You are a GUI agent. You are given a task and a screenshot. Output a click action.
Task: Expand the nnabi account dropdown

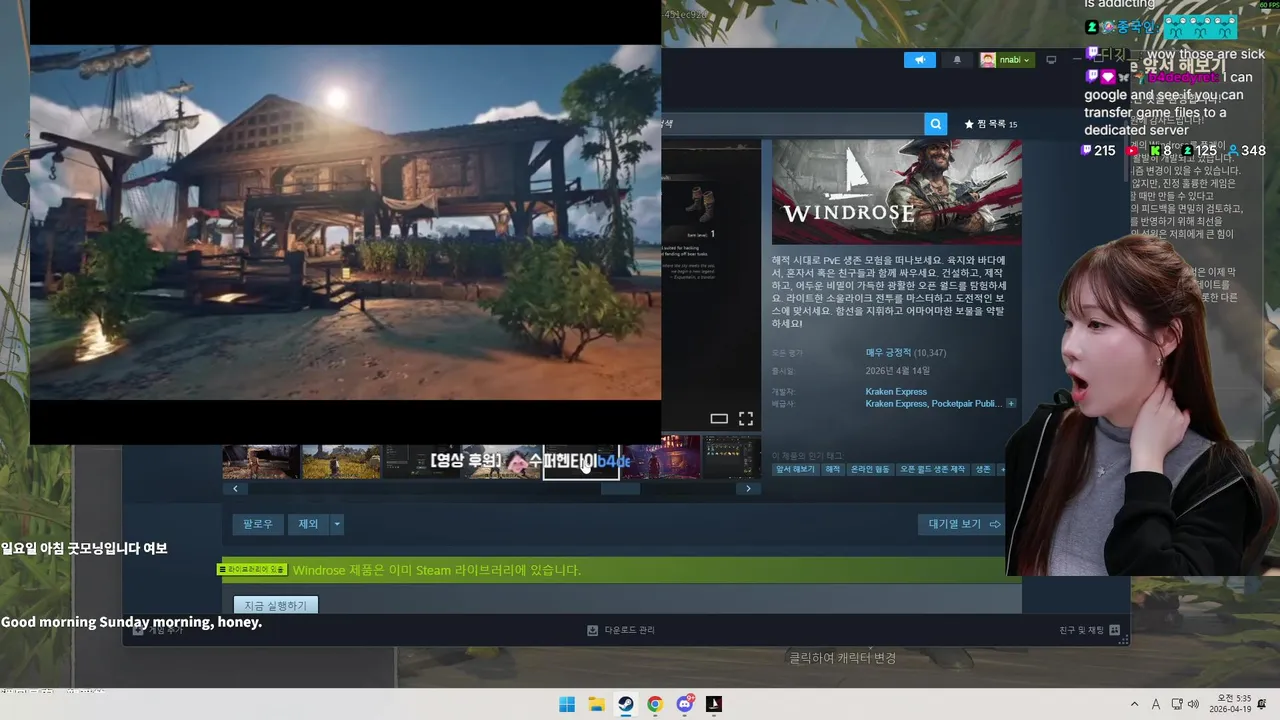(1006, 60)
